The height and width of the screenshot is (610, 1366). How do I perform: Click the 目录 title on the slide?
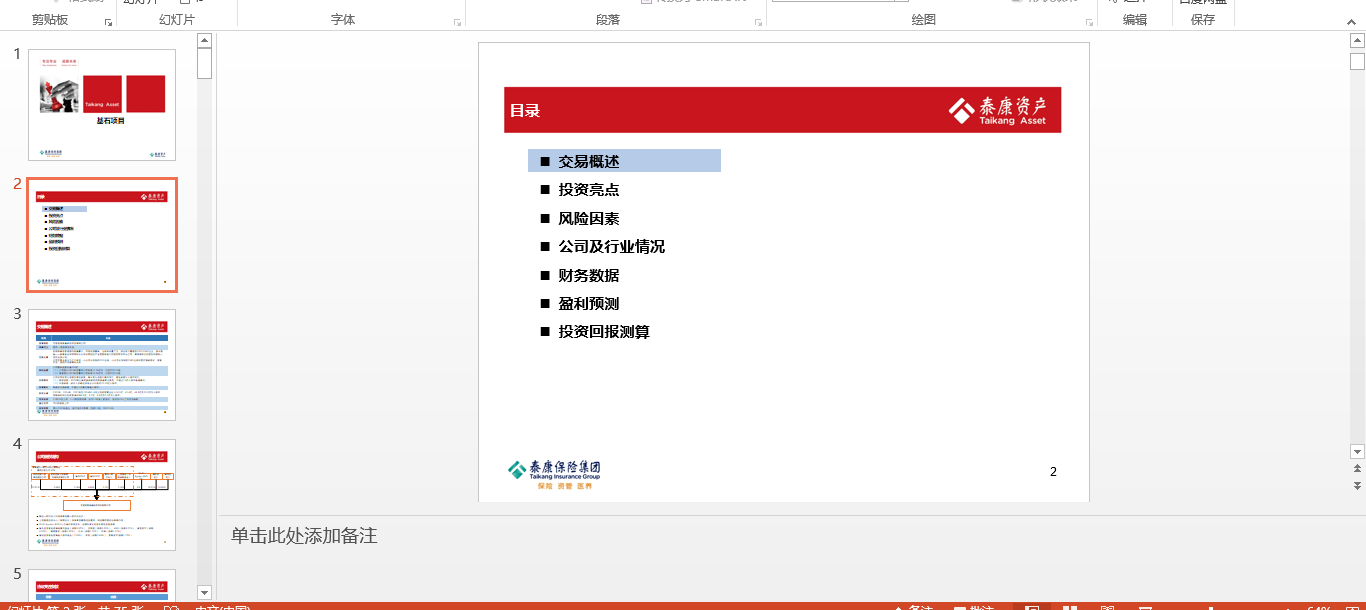525,111
